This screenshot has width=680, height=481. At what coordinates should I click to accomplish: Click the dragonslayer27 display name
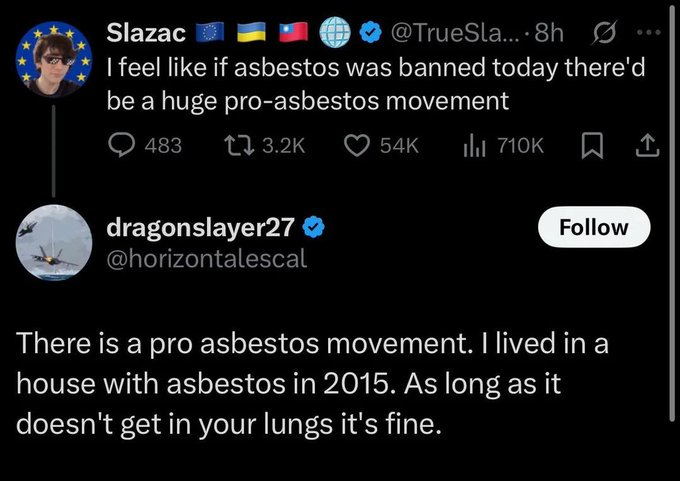point(200,228)
